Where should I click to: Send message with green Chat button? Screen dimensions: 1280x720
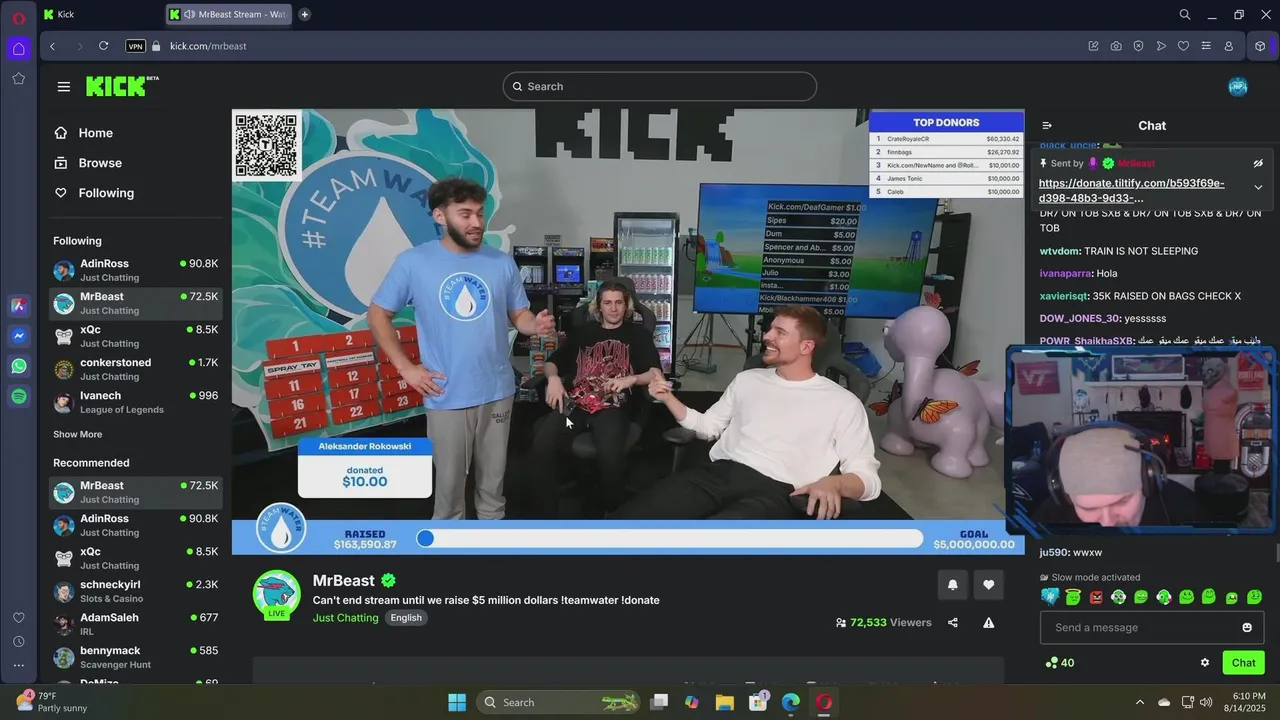coord(1244,663)
